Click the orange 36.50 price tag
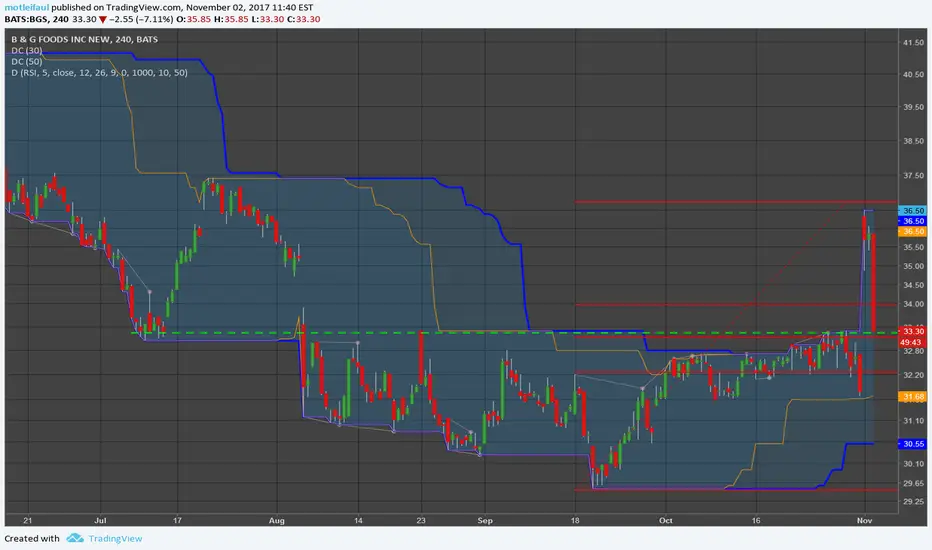This screenshot has width=932, height=550. tap(913, 231)
